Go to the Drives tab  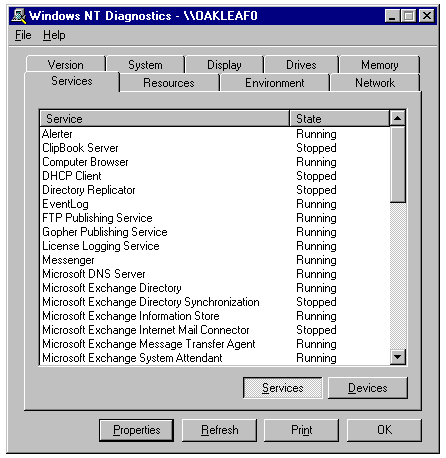[301, 64]
